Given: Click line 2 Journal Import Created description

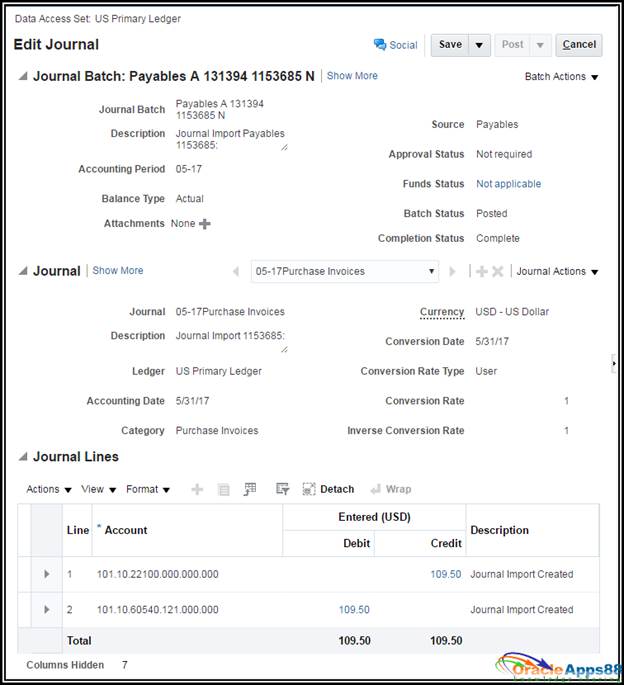Looking at the screenshot, I should coord(522,609).
